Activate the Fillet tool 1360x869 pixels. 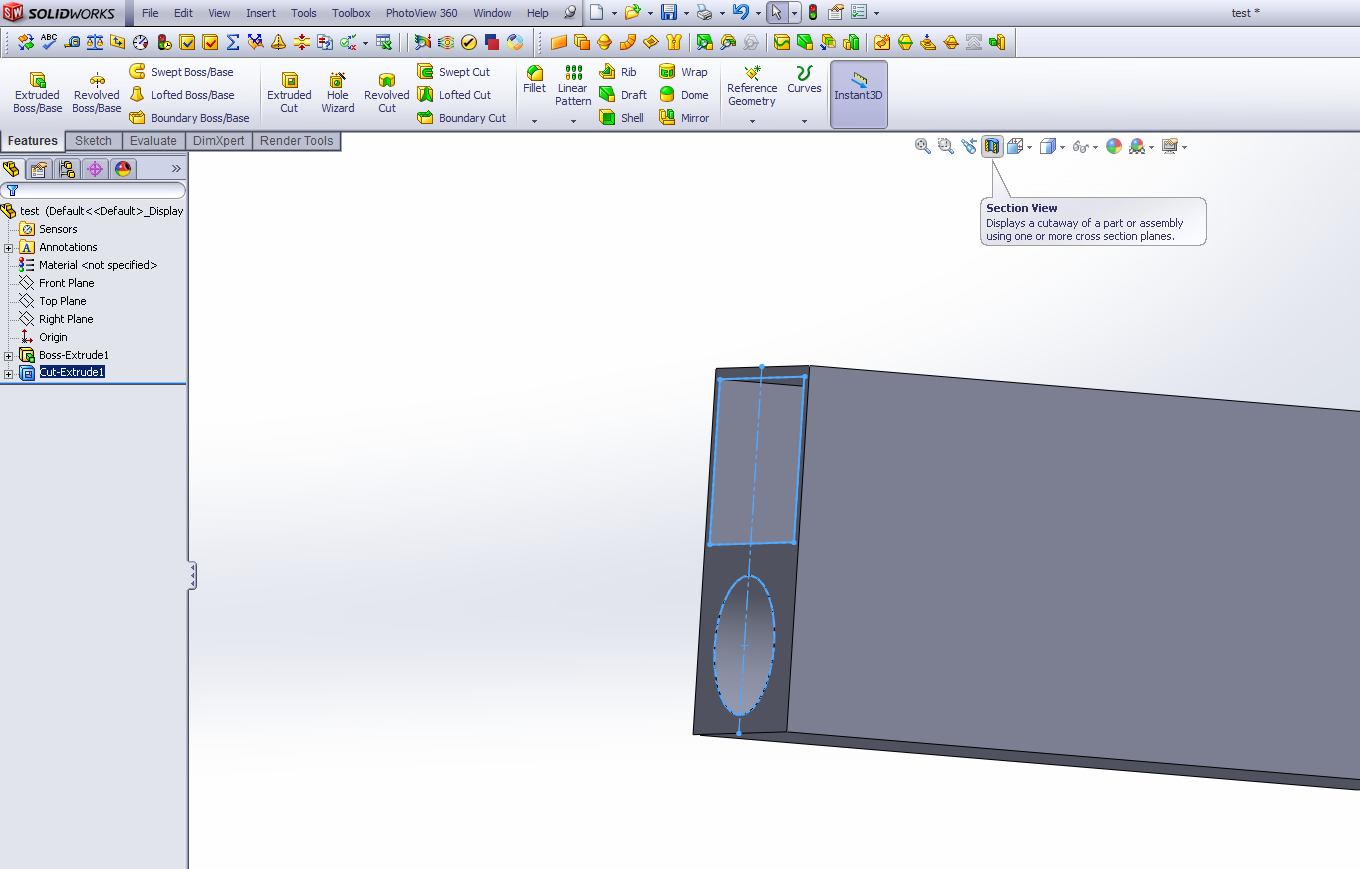coord(534,79)
